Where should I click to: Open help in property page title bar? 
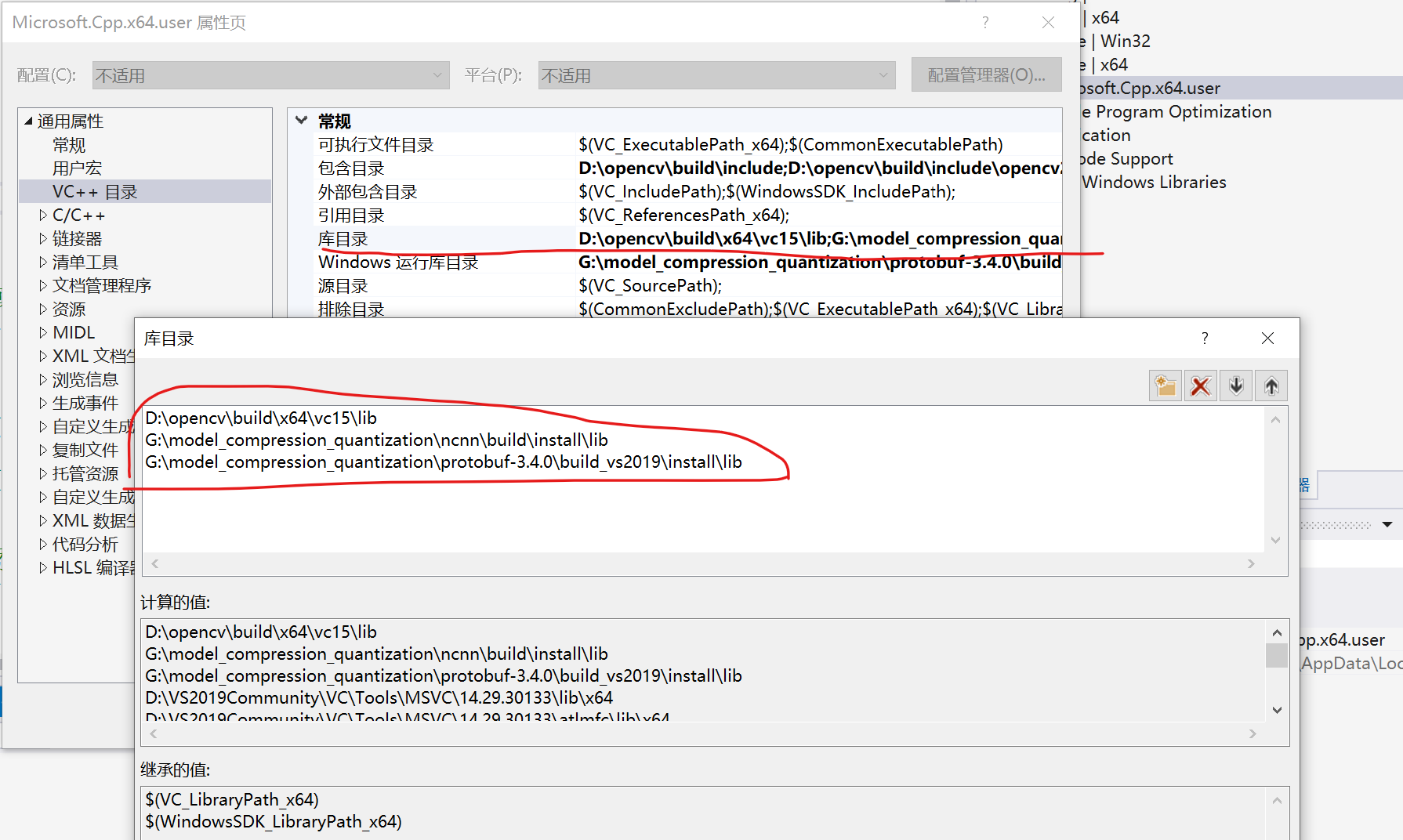985,23
